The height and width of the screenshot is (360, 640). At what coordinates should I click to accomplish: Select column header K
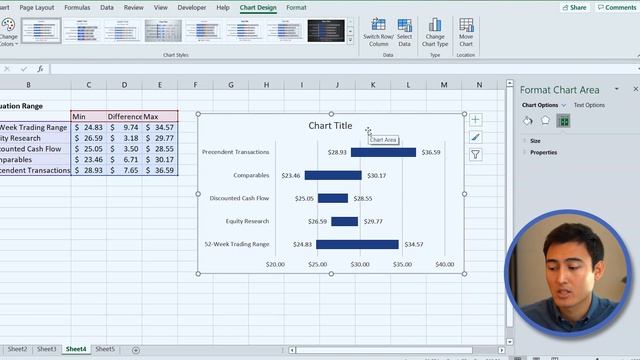[x=373, y=85]
